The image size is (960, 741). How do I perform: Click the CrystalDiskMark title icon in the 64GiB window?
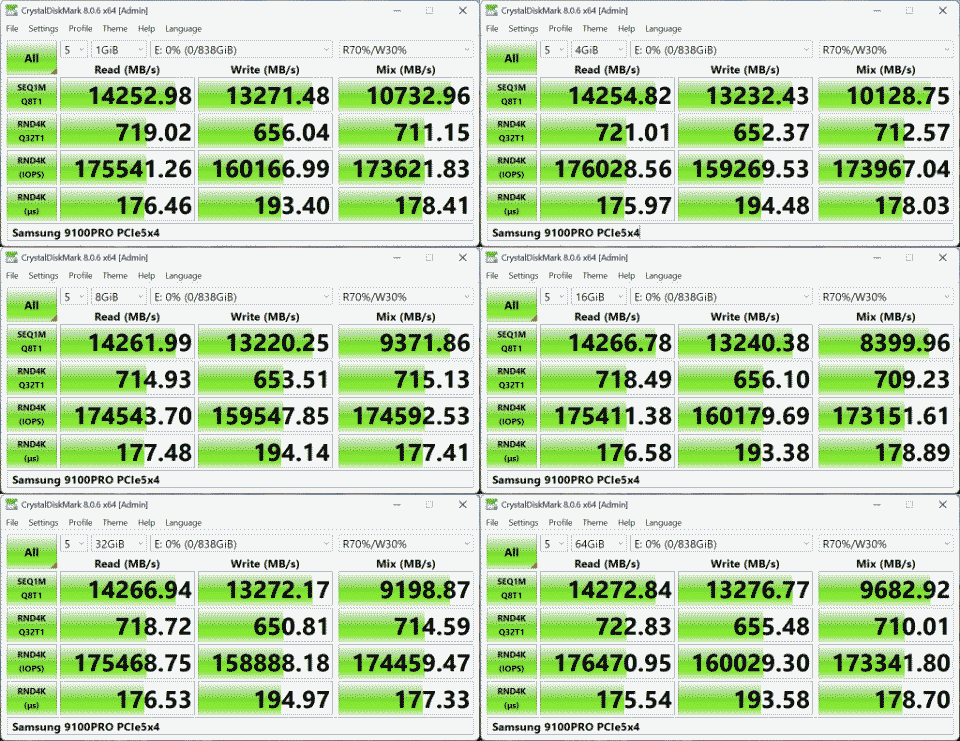click(x=492, y=505)
